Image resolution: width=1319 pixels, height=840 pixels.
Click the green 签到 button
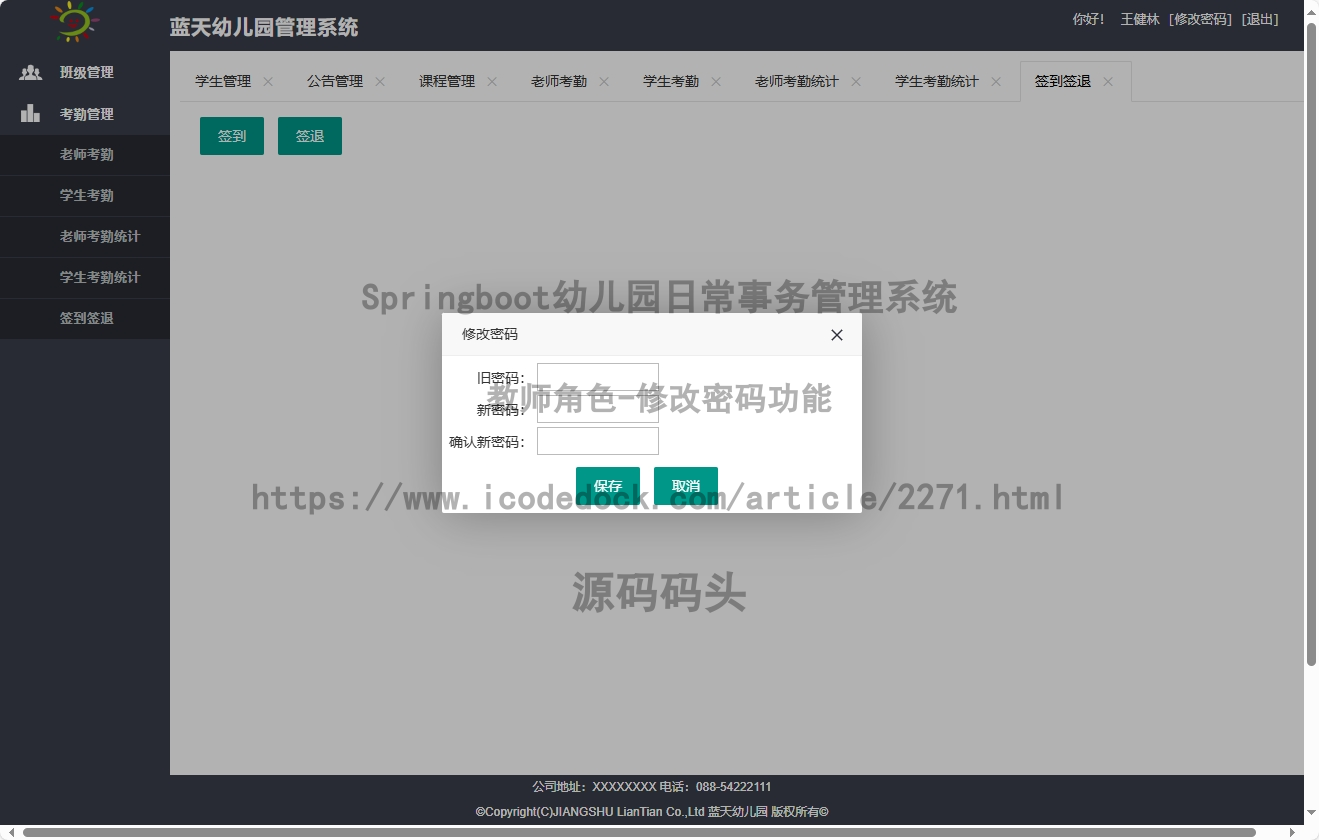(x=232, y=136)
